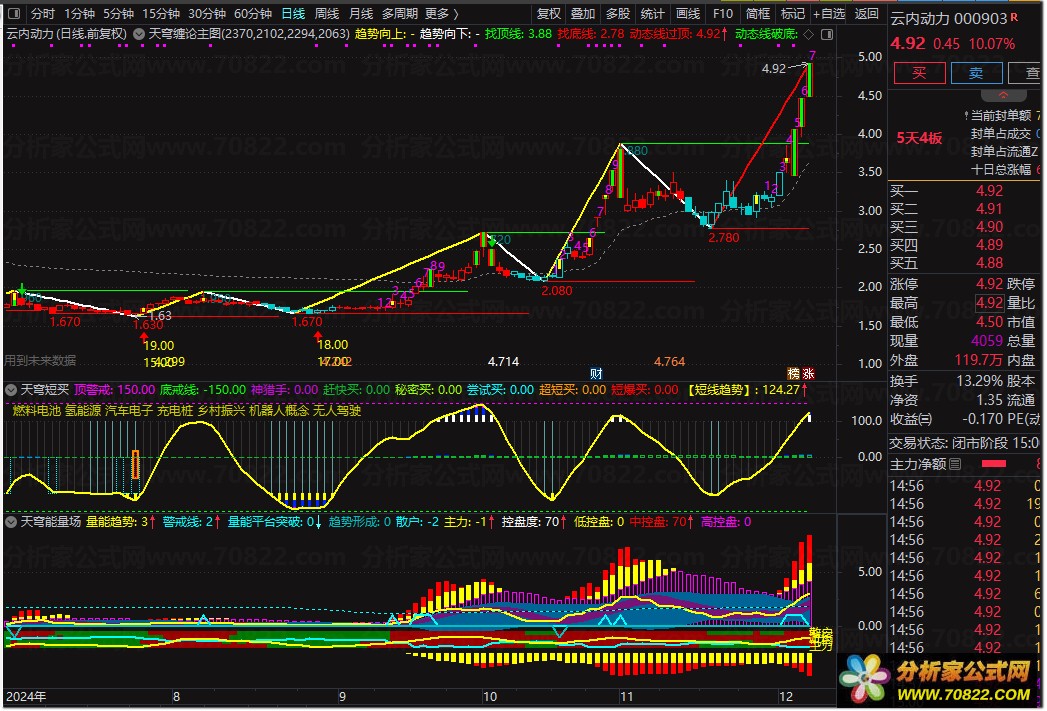Screen dimensions: 1047x711
Task: Click the 燃料电池 concept tag
Action: click(37, 410)
